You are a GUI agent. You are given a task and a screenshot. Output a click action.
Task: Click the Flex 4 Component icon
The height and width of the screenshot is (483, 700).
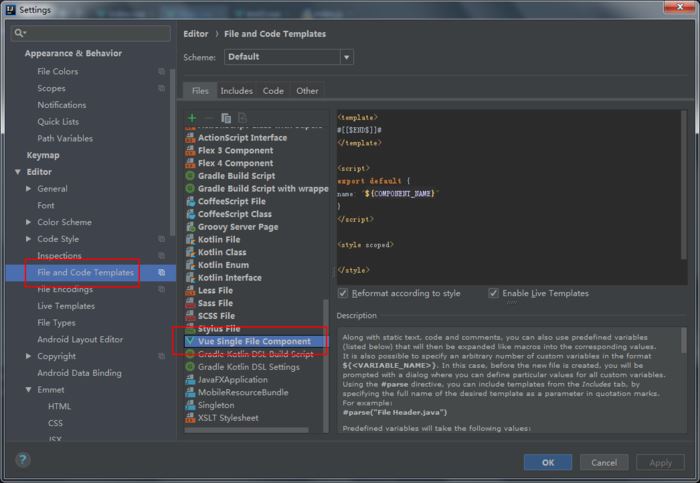click(x=191, y=163)
